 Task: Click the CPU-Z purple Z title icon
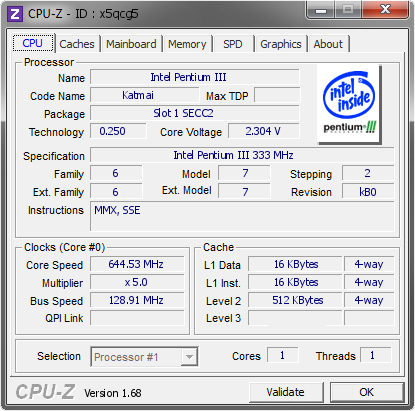(x=15, y=14)
